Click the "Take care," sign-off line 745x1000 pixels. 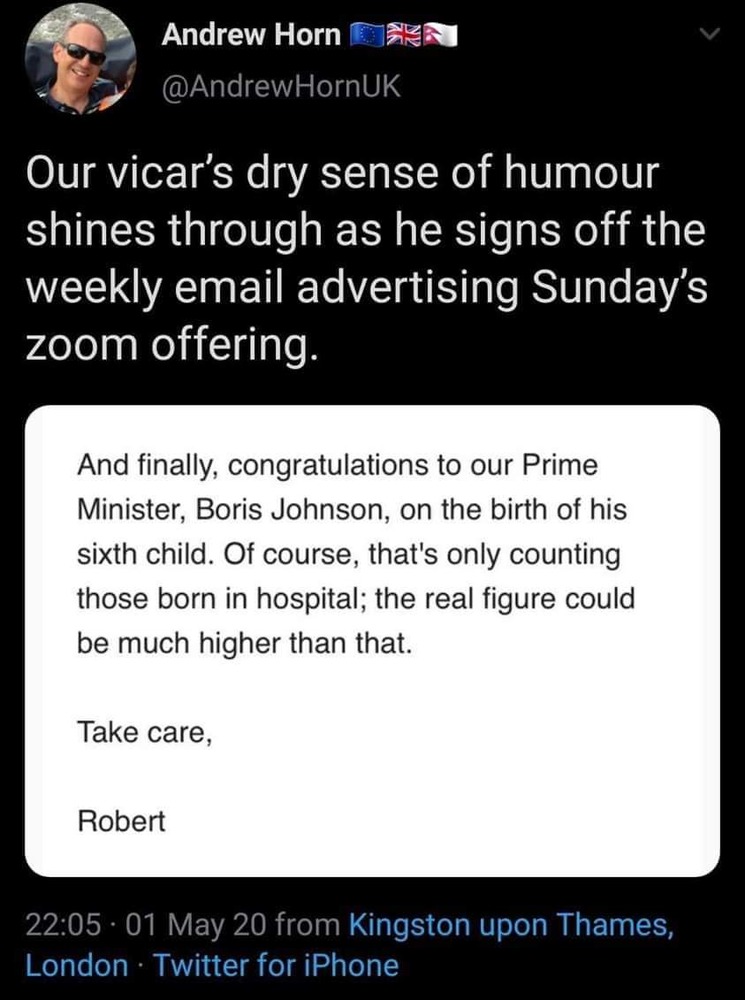point(144,732)
